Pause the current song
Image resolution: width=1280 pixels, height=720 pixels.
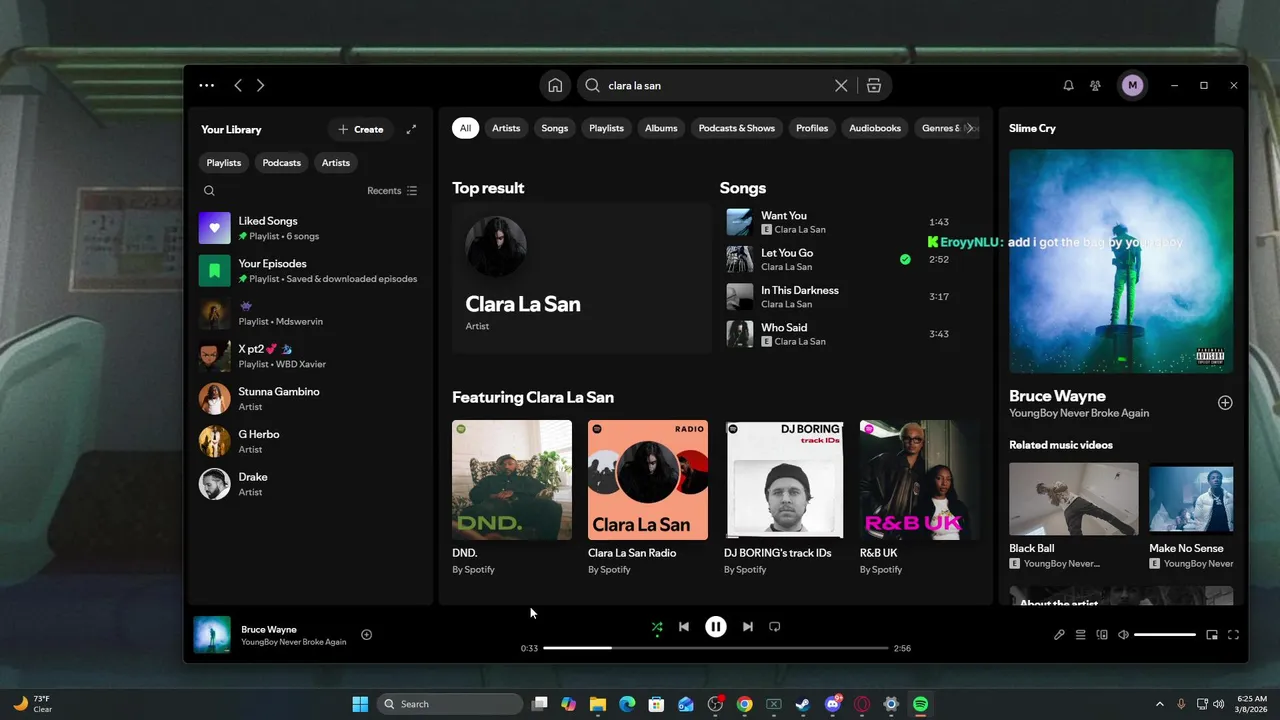(716, 627)
